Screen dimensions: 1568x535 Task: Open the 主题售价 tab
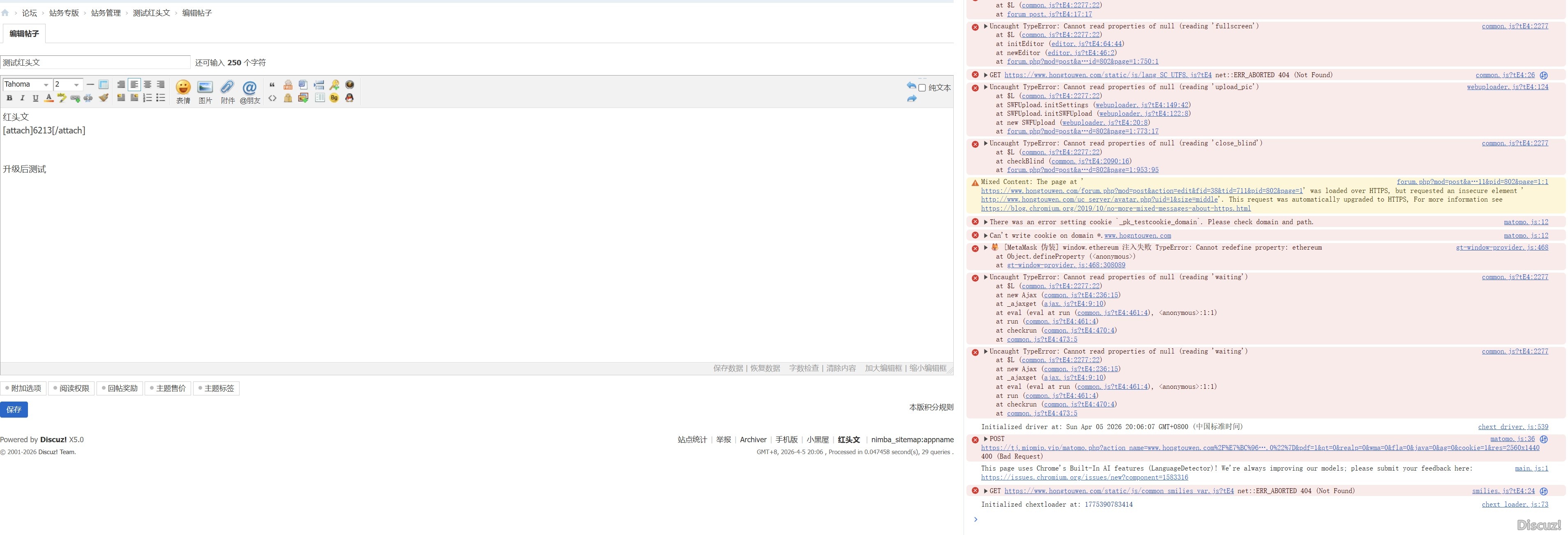(168, 388)
